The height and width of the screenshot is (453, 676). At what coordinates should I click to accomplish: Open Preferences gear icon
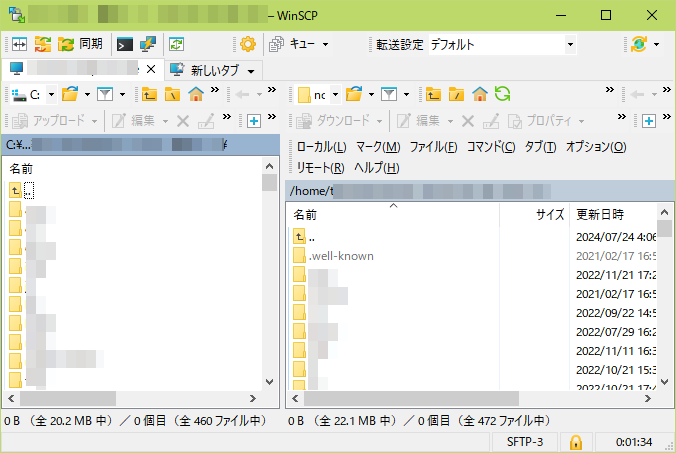coord(248,44)
